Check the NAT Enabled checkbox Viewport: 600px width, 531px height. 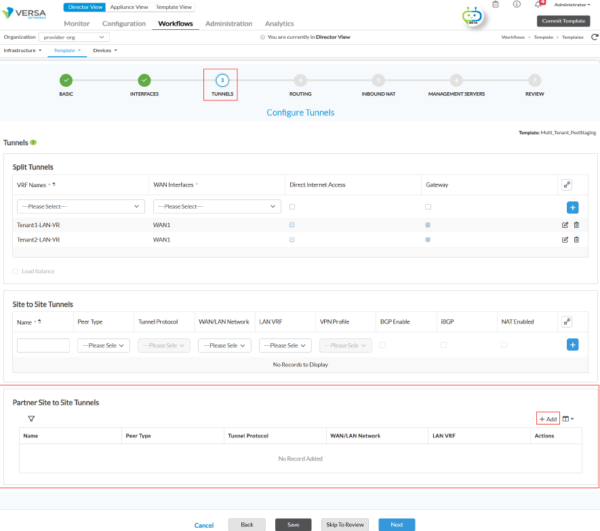point(504,345)
